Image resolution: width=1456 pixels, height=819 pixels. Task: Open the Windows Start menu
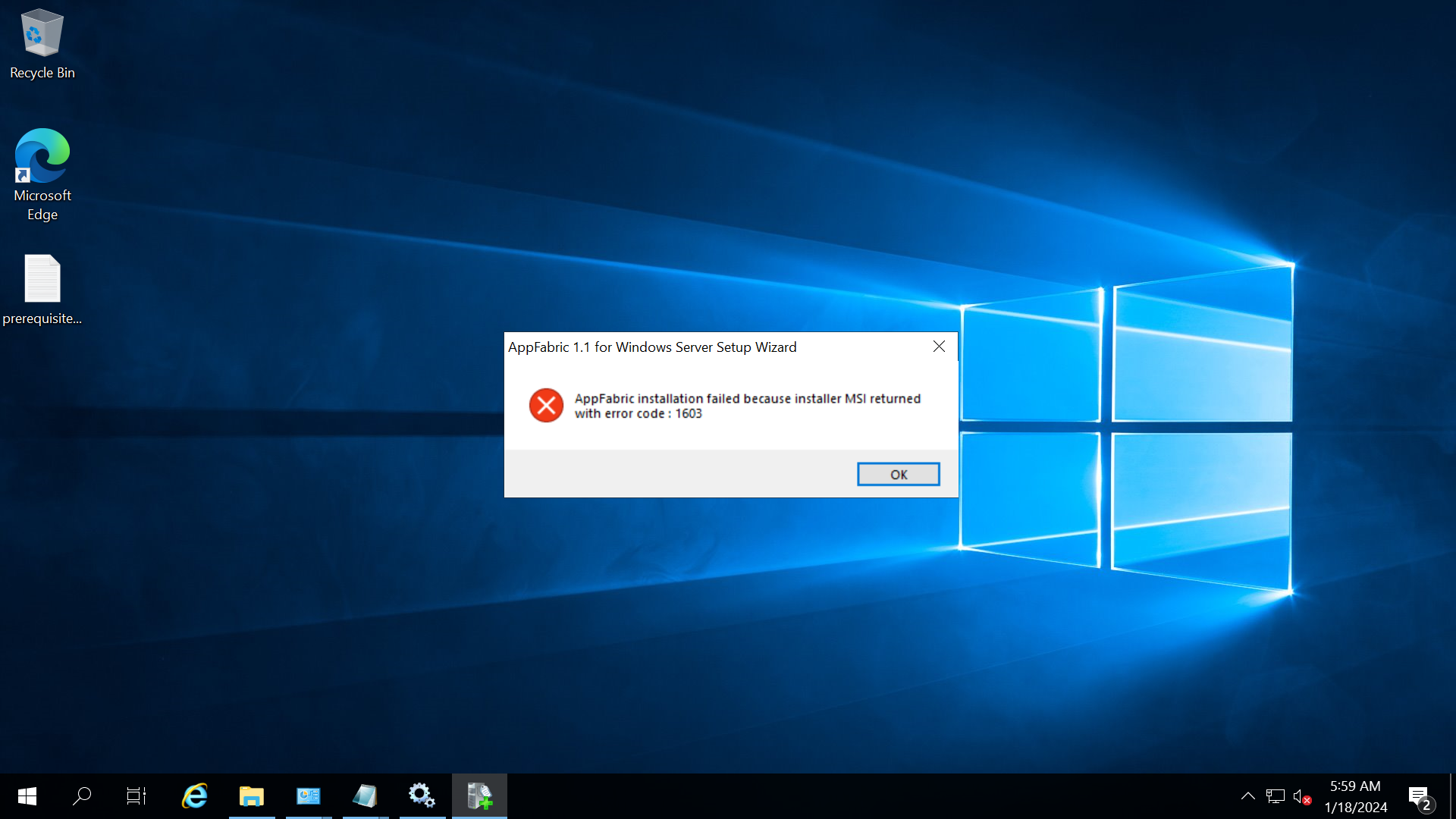(27, 796)
